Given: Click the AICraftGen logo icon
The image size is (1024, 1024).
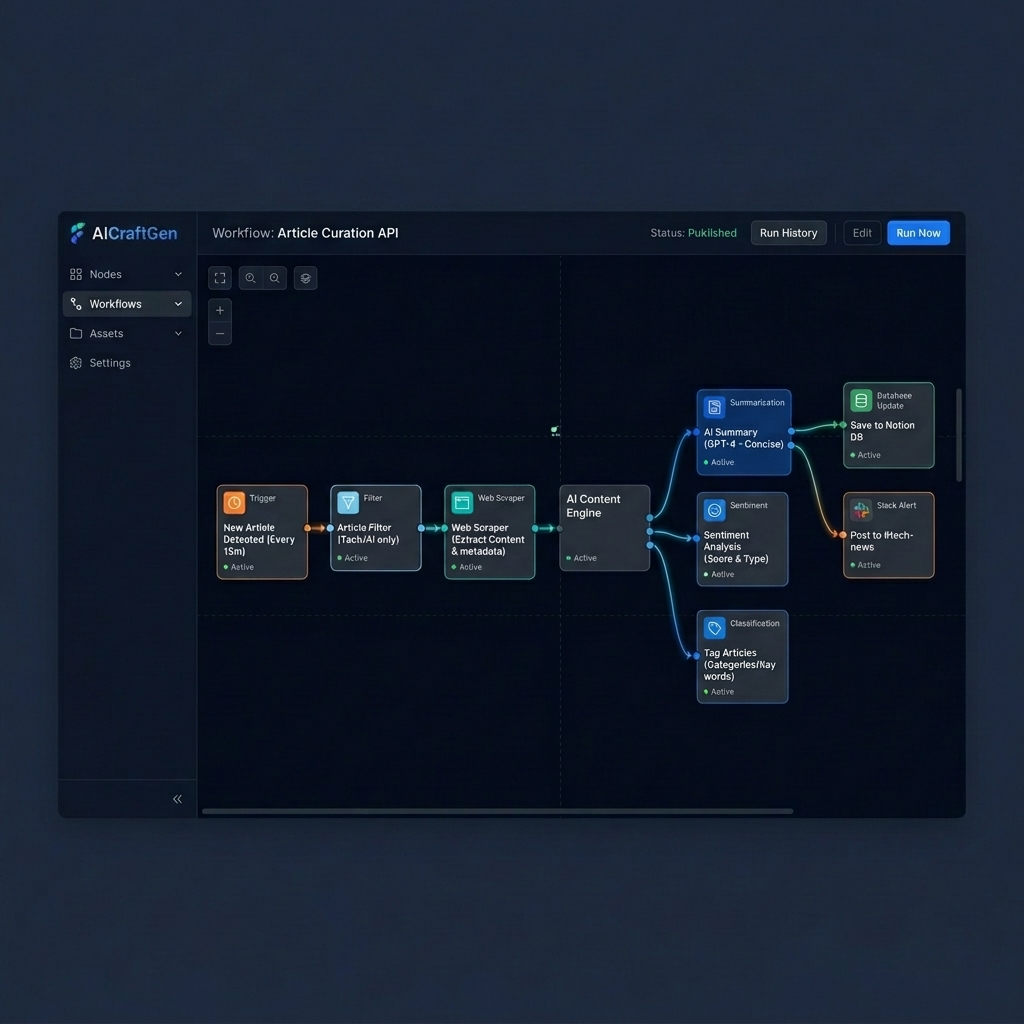Looking at the screenshot, I should click(x=78, y=233).
